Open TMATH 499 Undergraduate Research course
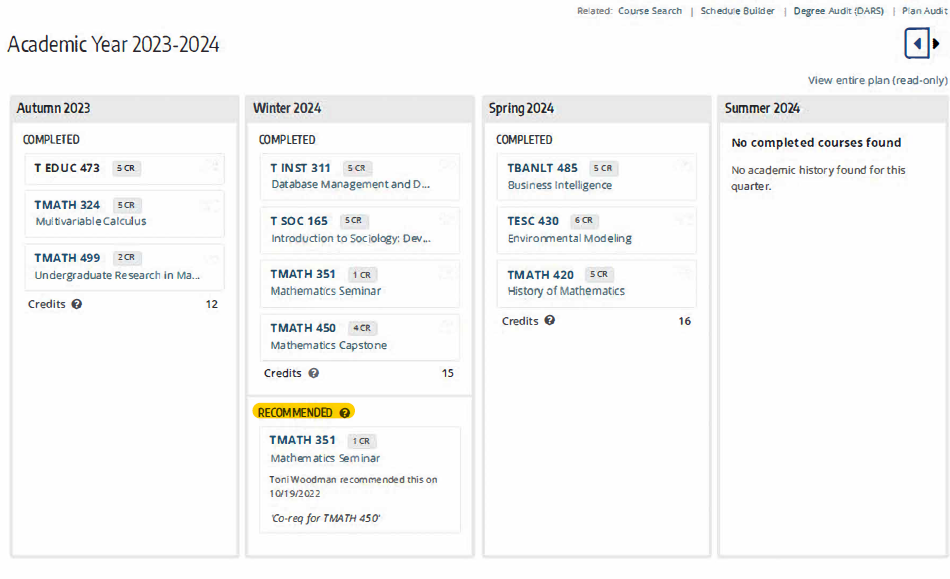 coord(67,258)
